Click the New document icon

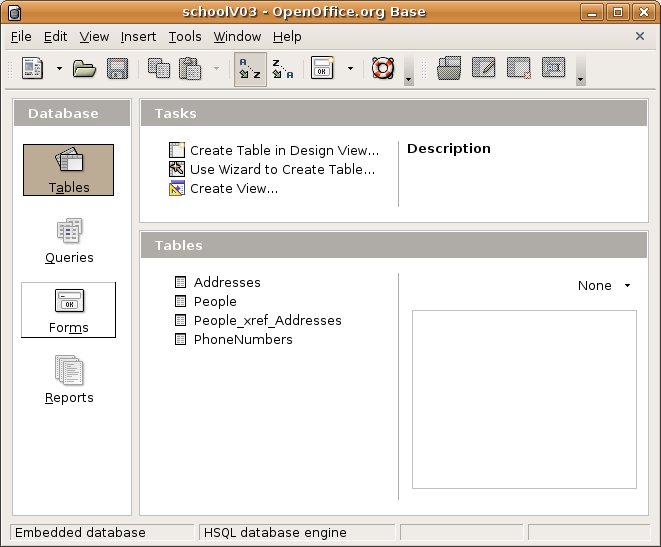[33, 68]
